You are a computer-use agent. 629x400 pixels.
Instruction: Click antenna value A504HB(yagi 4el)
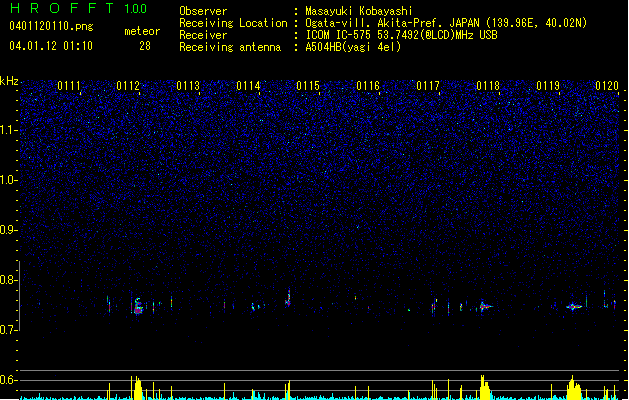click(353, 47)
